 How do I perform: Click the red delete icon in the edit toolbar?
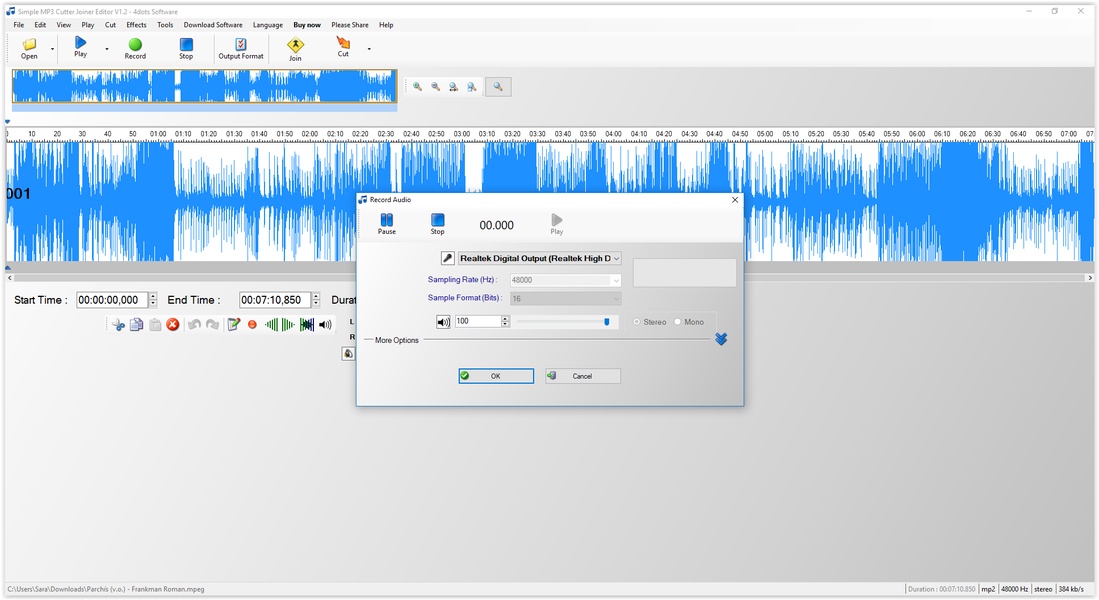coord(173,325)
